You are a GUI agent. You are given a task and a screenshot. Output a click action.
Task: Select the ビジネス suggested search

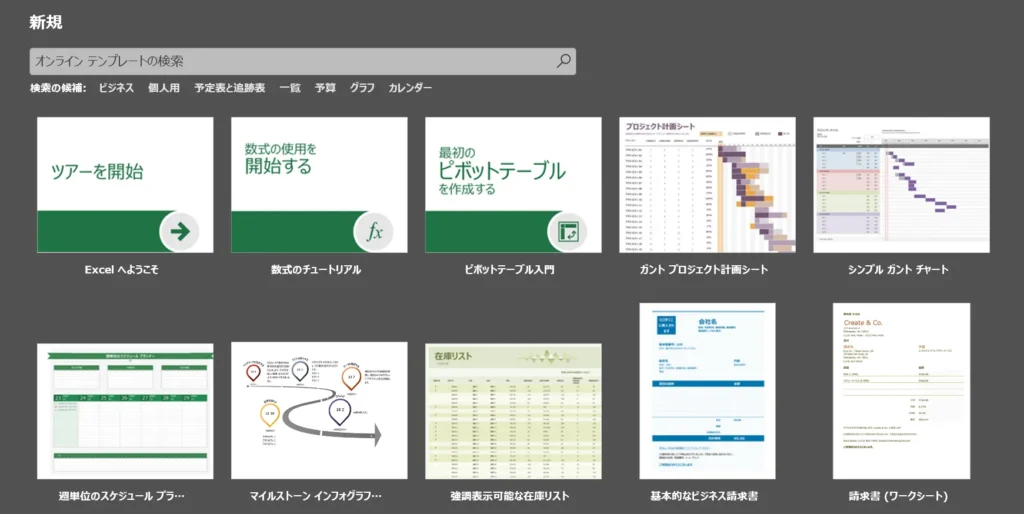[x=116, y=88]
